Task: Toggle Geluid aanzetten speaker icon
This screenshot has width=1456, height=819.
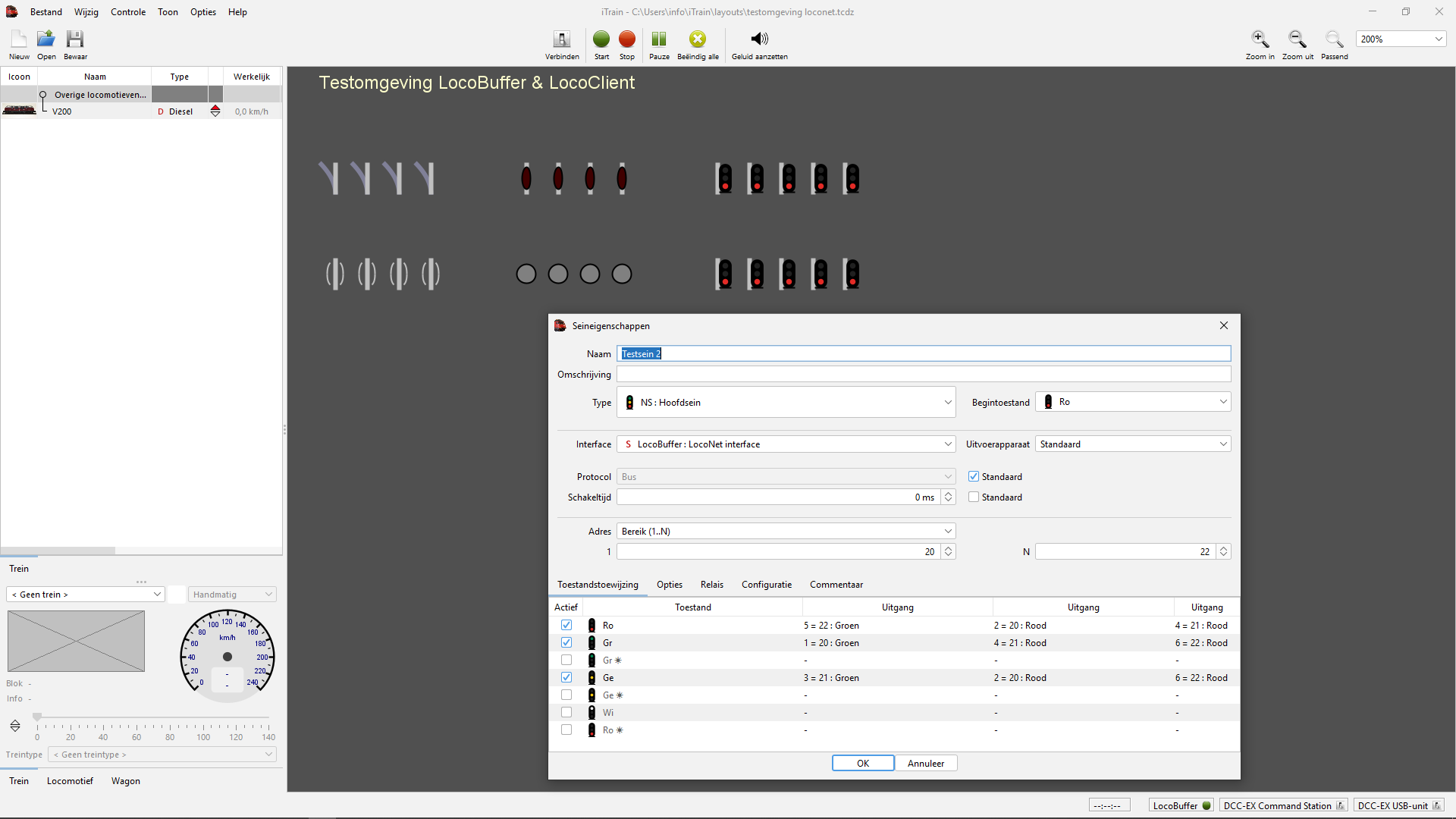Action: coord(759,39)
